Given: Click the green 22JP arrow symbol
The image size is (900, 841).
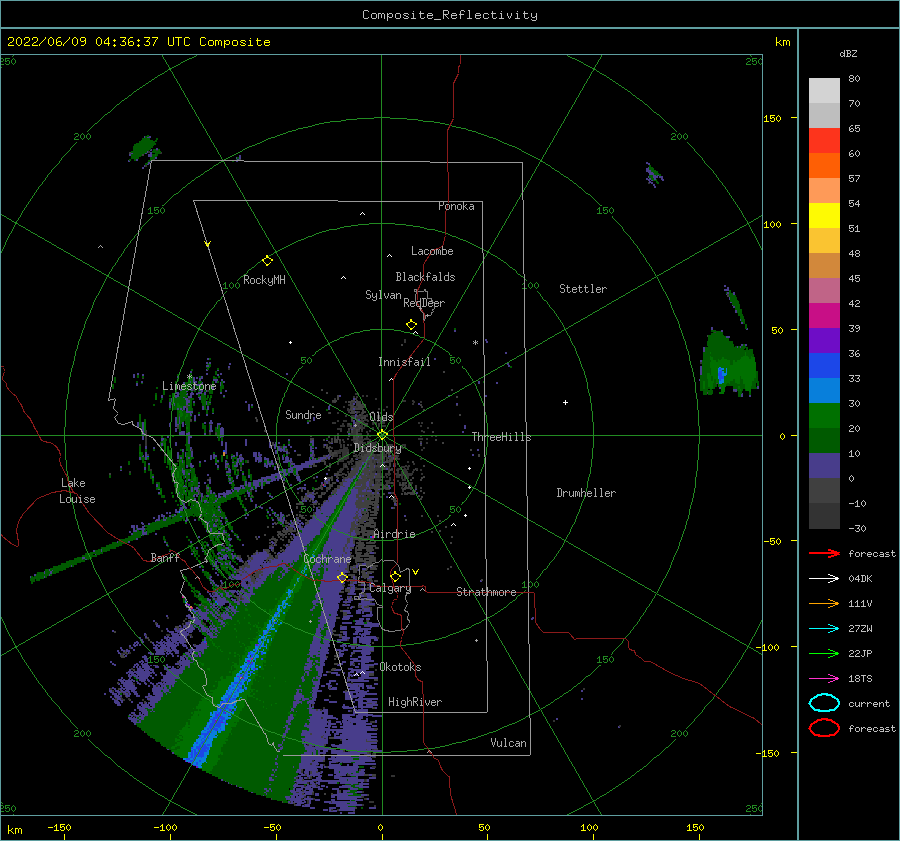Looking at the screenshot, I should (x=824, y=653).
